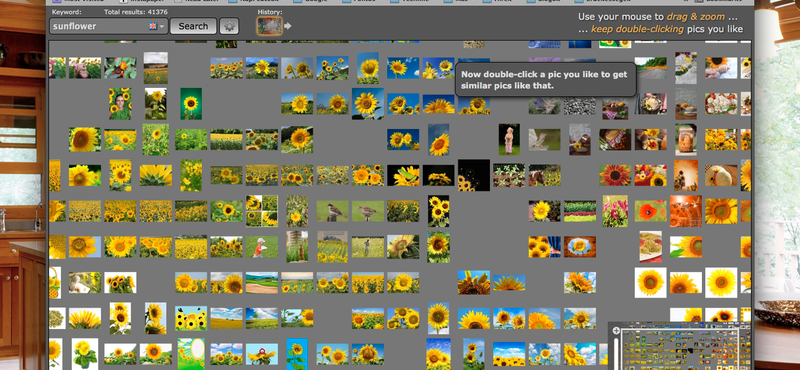The height and width of the screenshot is (370, 800).
Task: Select the black thumbnail with sunflower swirls
Action: point(473,175)
